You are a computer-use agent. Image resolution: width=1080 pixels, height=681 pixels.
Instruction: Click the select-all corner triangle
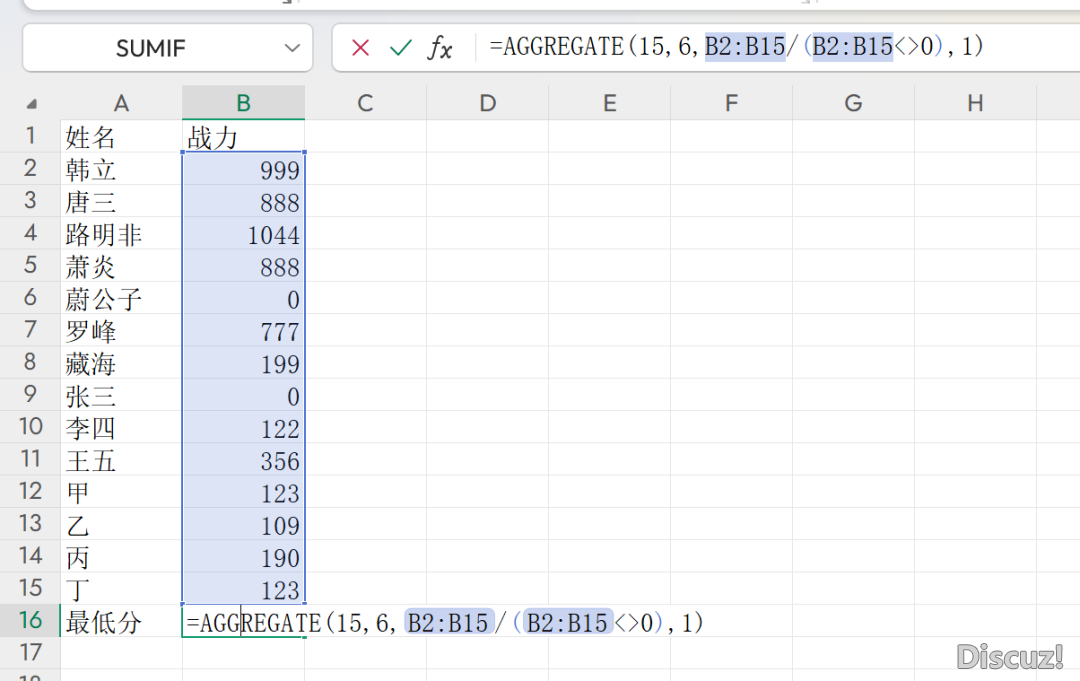point(32,104)
